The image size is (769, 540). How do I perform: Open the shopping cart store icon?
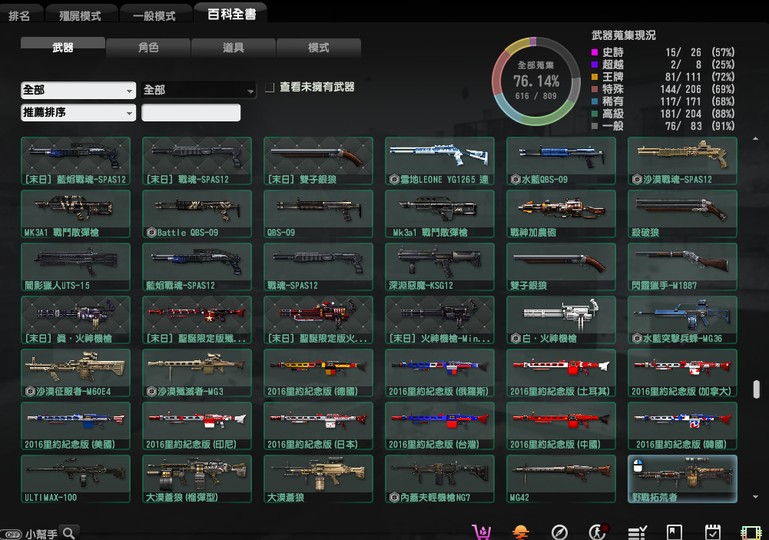[483, 531]
